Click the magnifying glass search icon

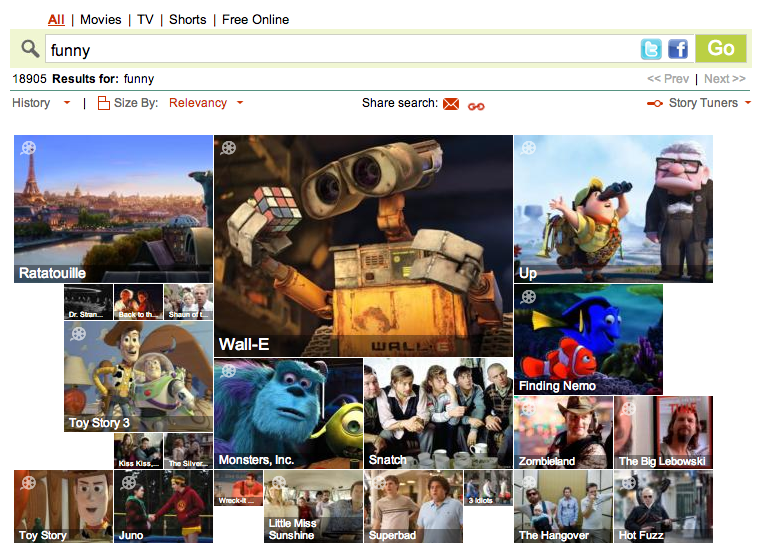point(30,49)
